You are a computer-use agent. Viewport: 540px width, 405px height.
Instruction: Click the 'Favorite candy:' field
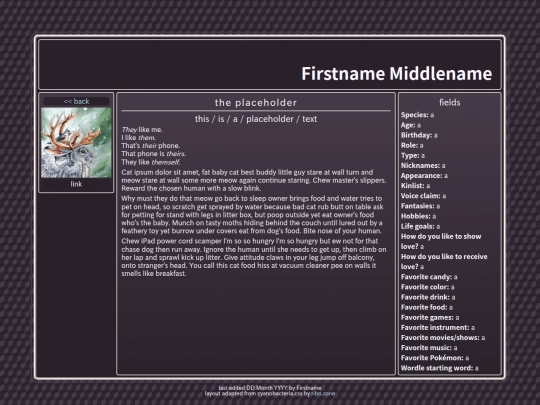[x=429, y=277]
